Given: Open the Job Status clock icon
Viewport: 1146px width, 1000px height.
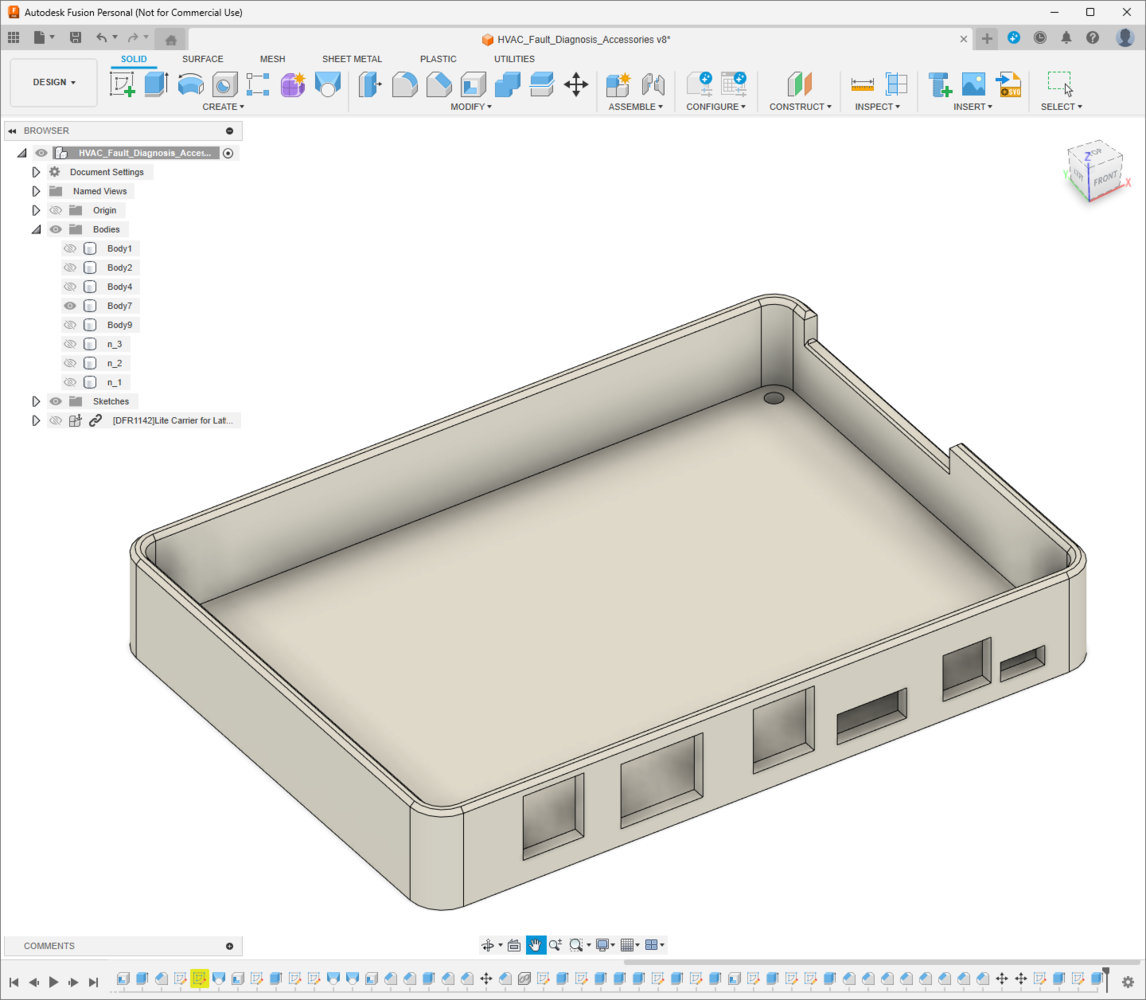Looking at the screenshot, I should click(1040, 38).
